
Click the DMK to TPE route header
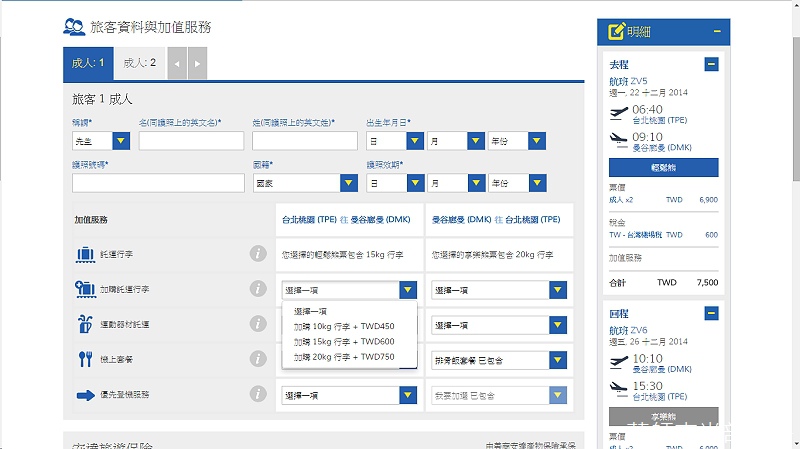click(x=496, y=219)
